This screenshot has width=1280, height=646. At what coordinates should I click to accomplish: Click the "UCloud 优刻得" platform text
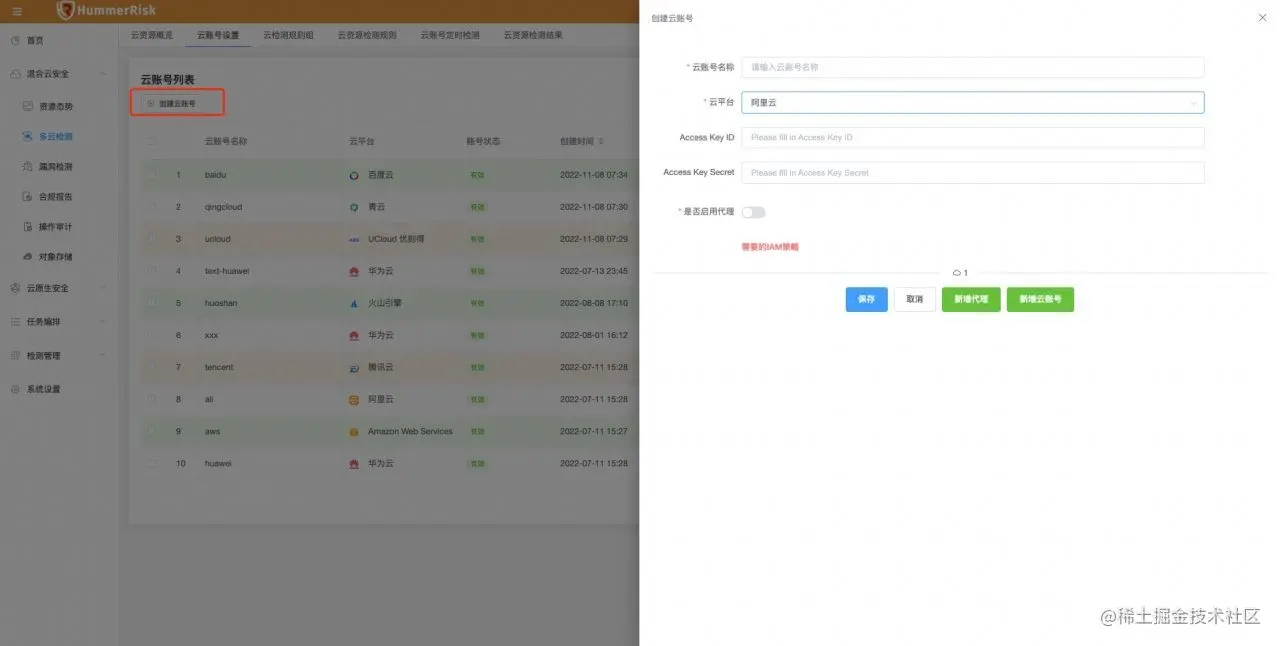pyautogui.click(x=396, y=239)
